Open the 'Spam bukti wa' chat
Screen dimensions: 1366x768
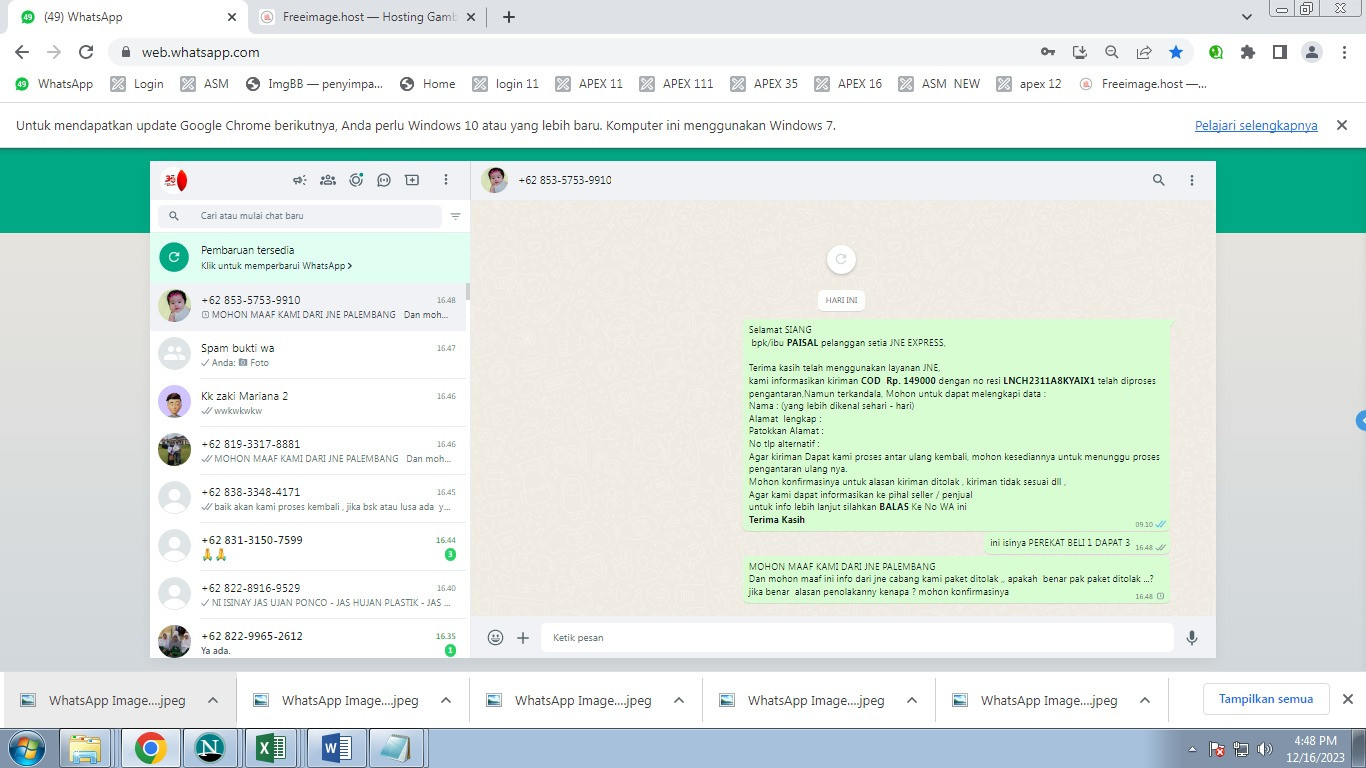pos(308,355)
